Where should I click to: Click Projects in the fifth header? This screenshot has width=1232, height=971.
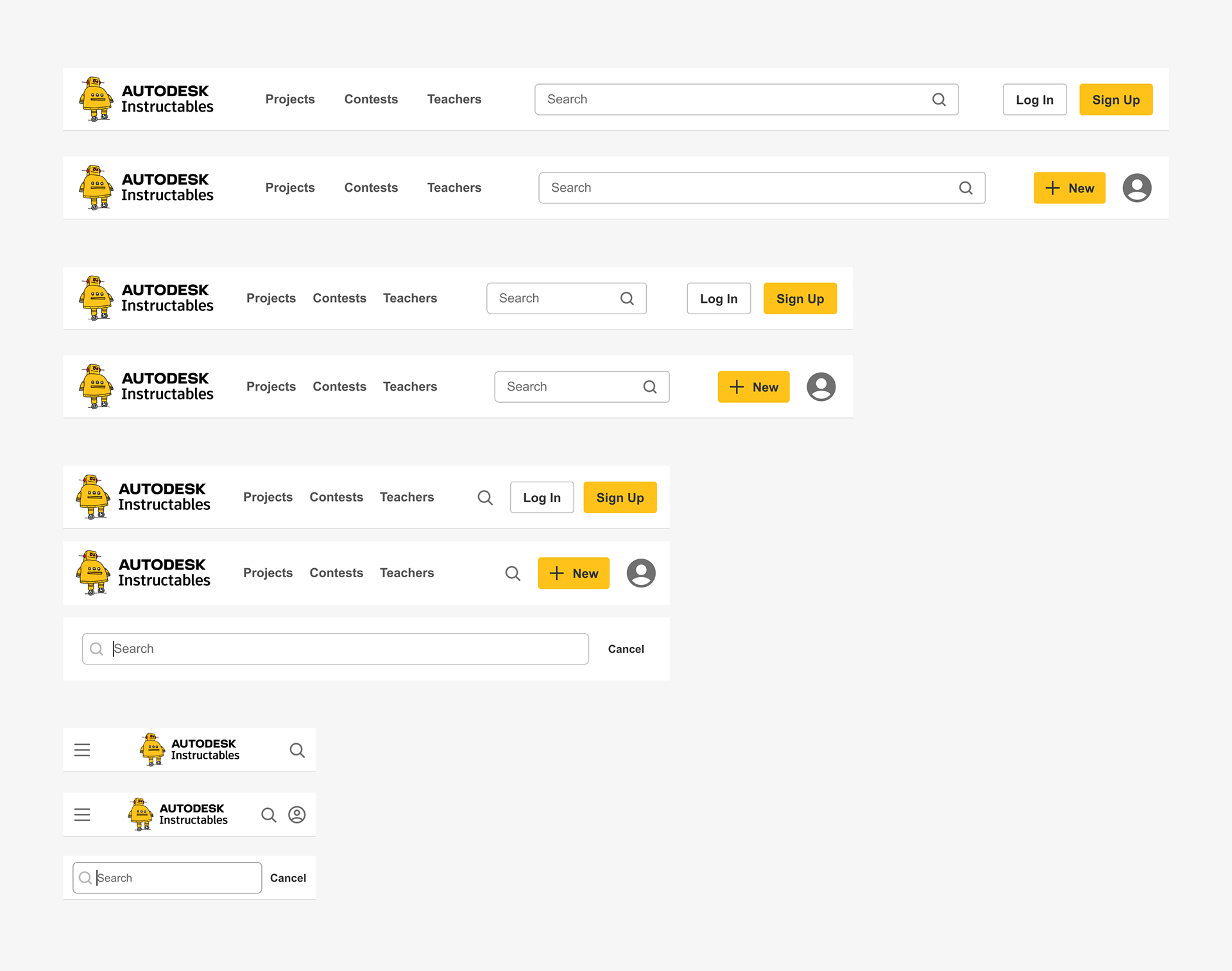point(268,497)
